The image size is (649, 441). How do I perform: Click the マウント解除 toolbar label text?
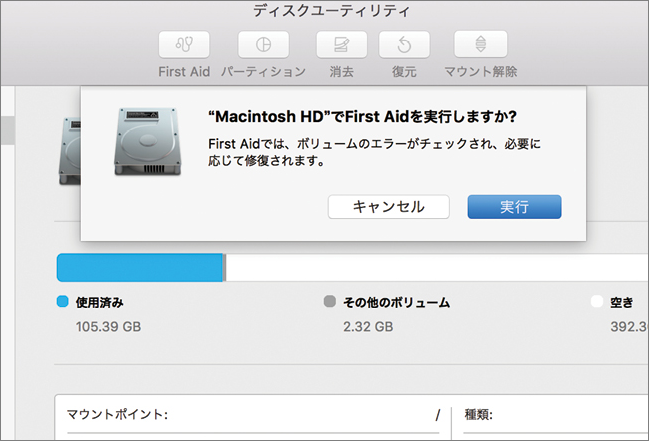coord(481,72)
